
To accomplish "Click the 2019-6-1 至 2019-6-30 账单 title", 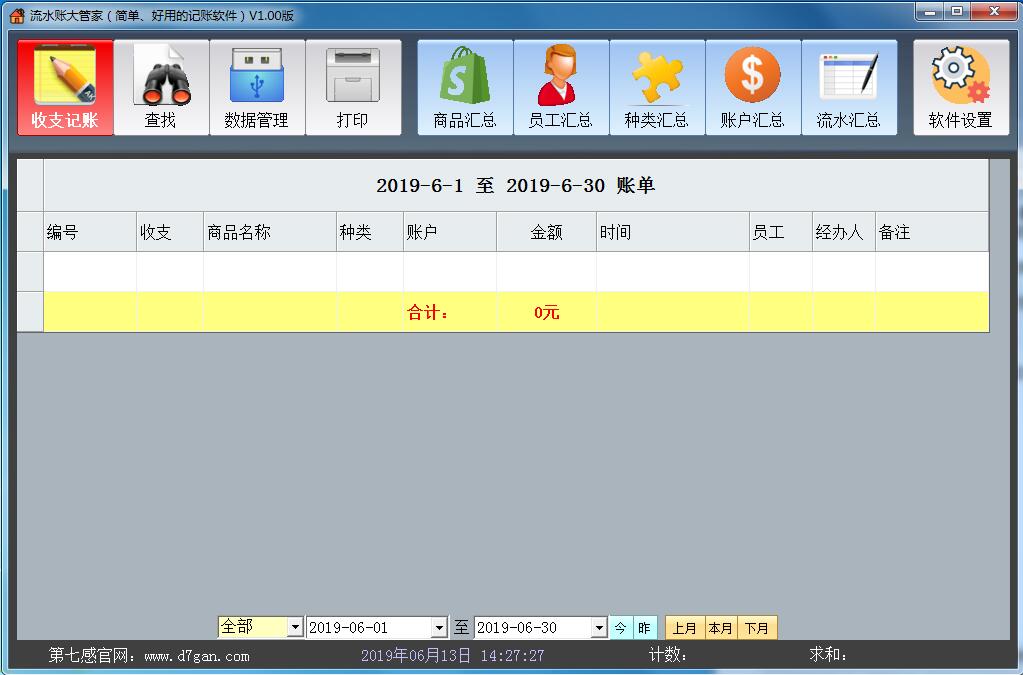I will [515, 186].
